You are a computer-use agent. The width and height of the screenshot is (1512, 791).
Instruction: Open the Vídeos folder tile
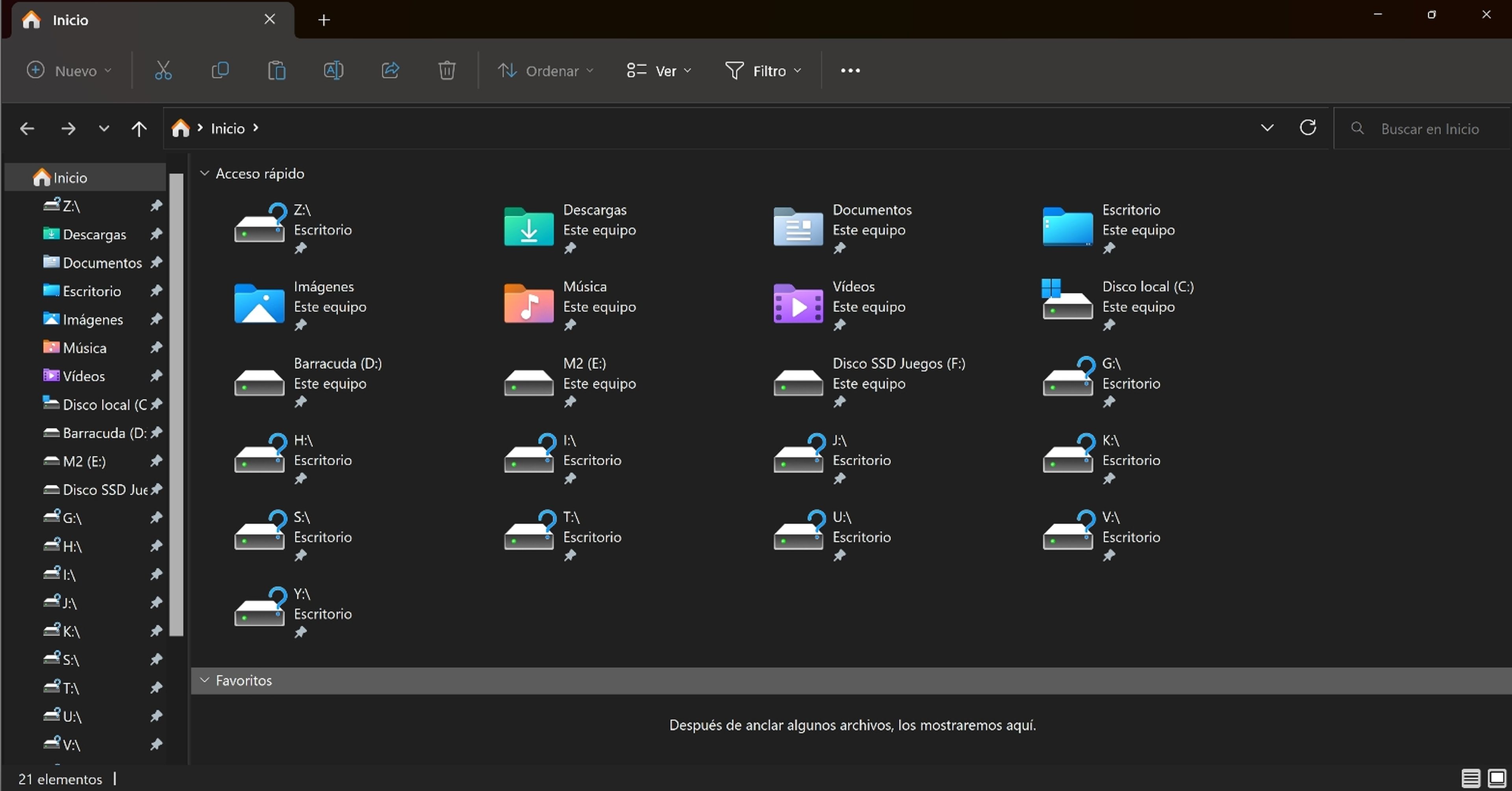[x=839, y=306]
